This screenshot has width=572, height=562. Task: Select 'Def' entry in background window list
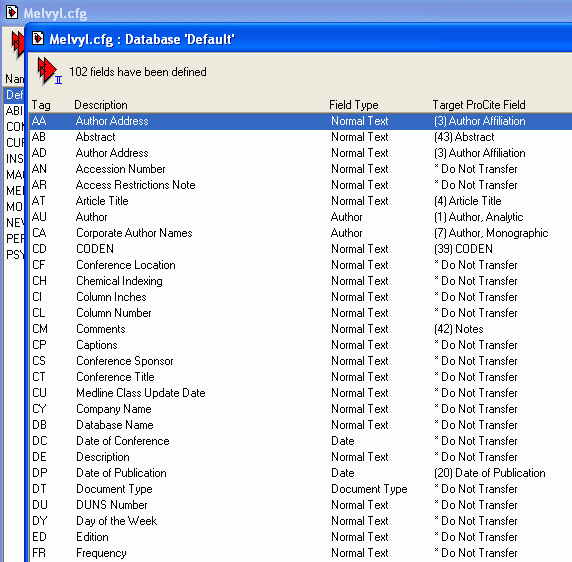tap(14, 95)
